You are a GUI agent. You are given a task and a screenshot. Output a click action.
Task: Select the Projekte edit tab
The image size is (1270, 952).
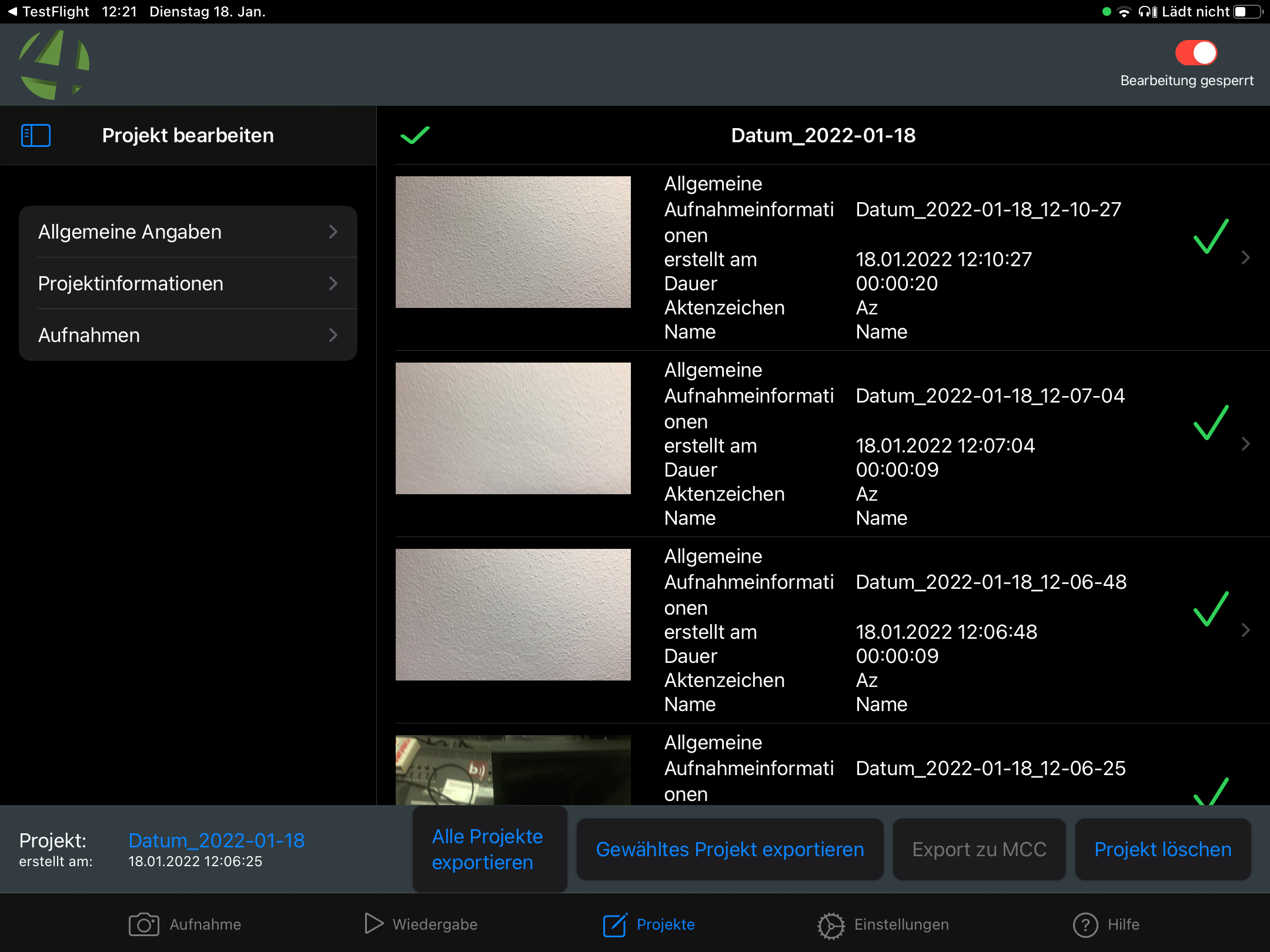649,924
